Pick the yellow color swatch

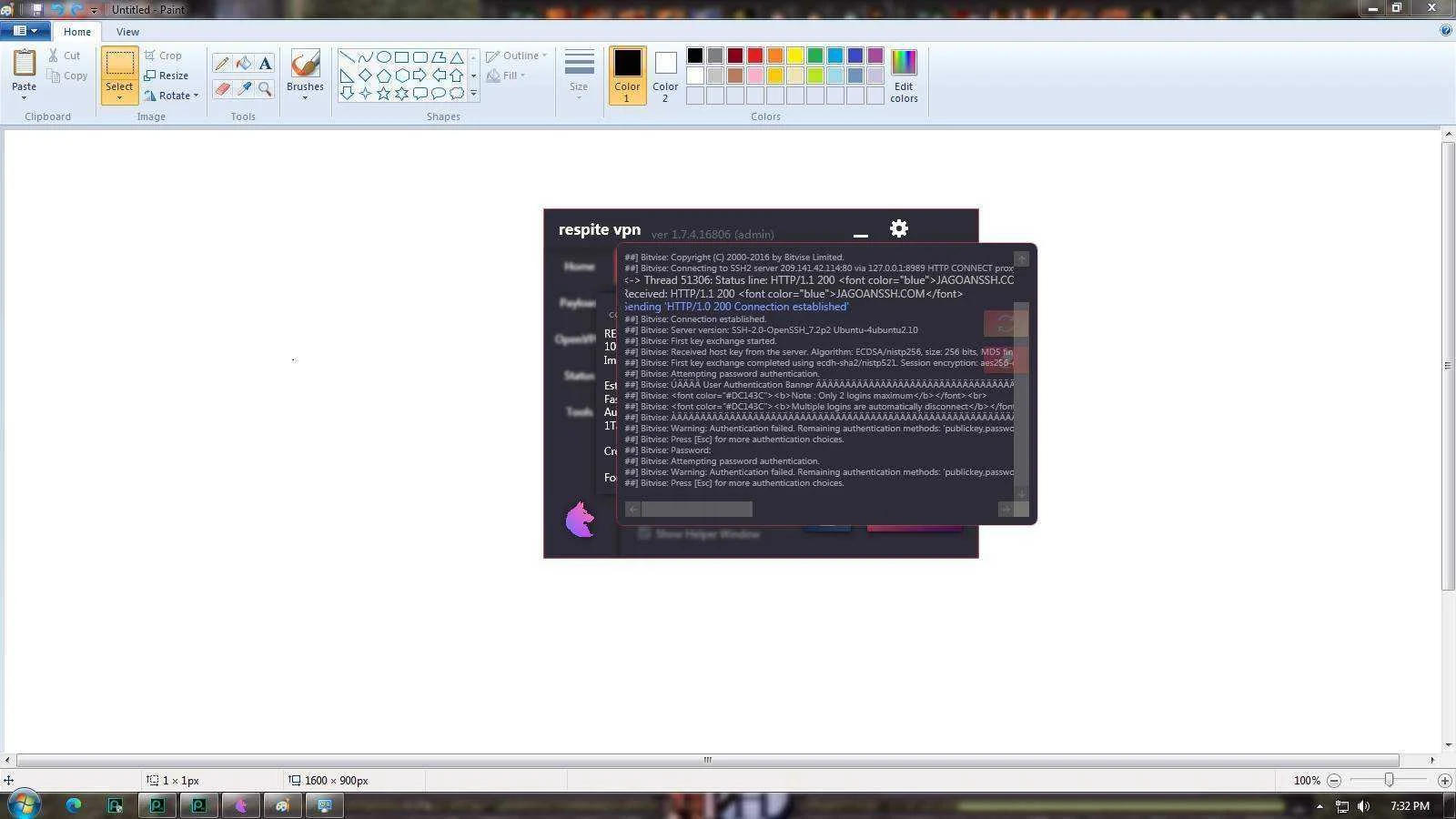pyautogui.click(x=795, y=56)
